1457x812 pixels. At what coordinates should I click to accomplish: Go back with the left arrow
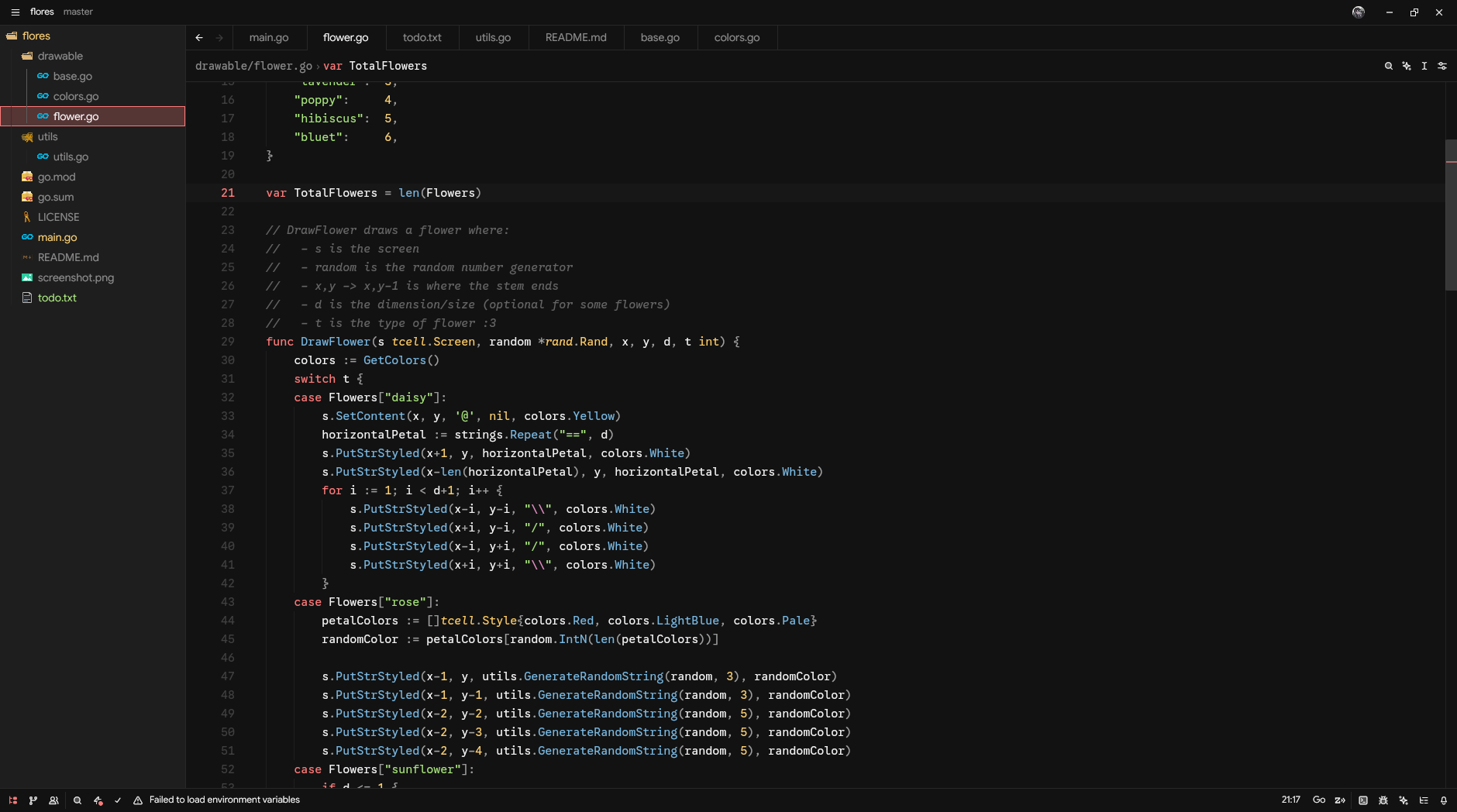tap(199, 37)
